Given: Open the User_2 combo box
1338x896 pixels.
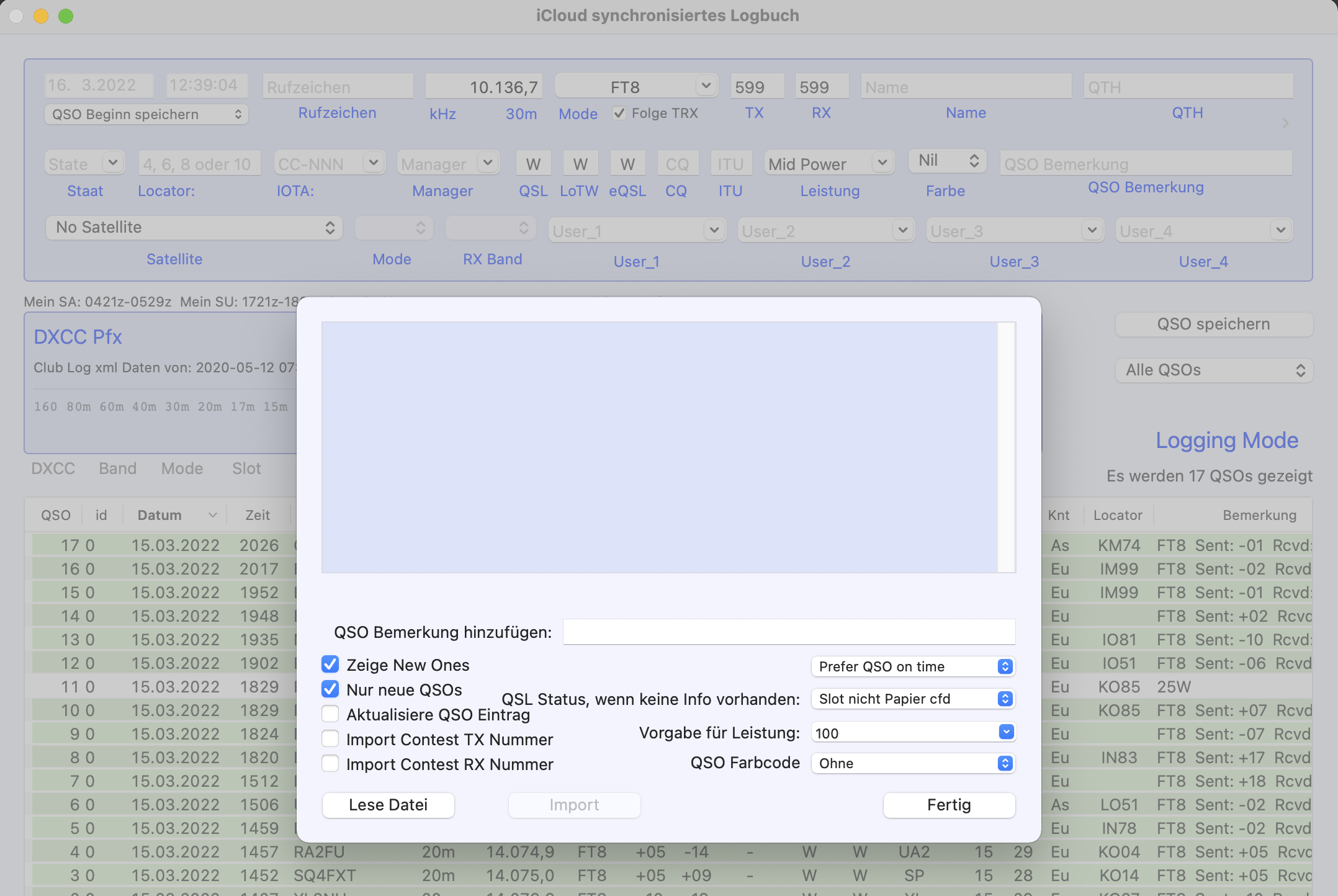Looking at the screenshot, I should pos(903,230).
